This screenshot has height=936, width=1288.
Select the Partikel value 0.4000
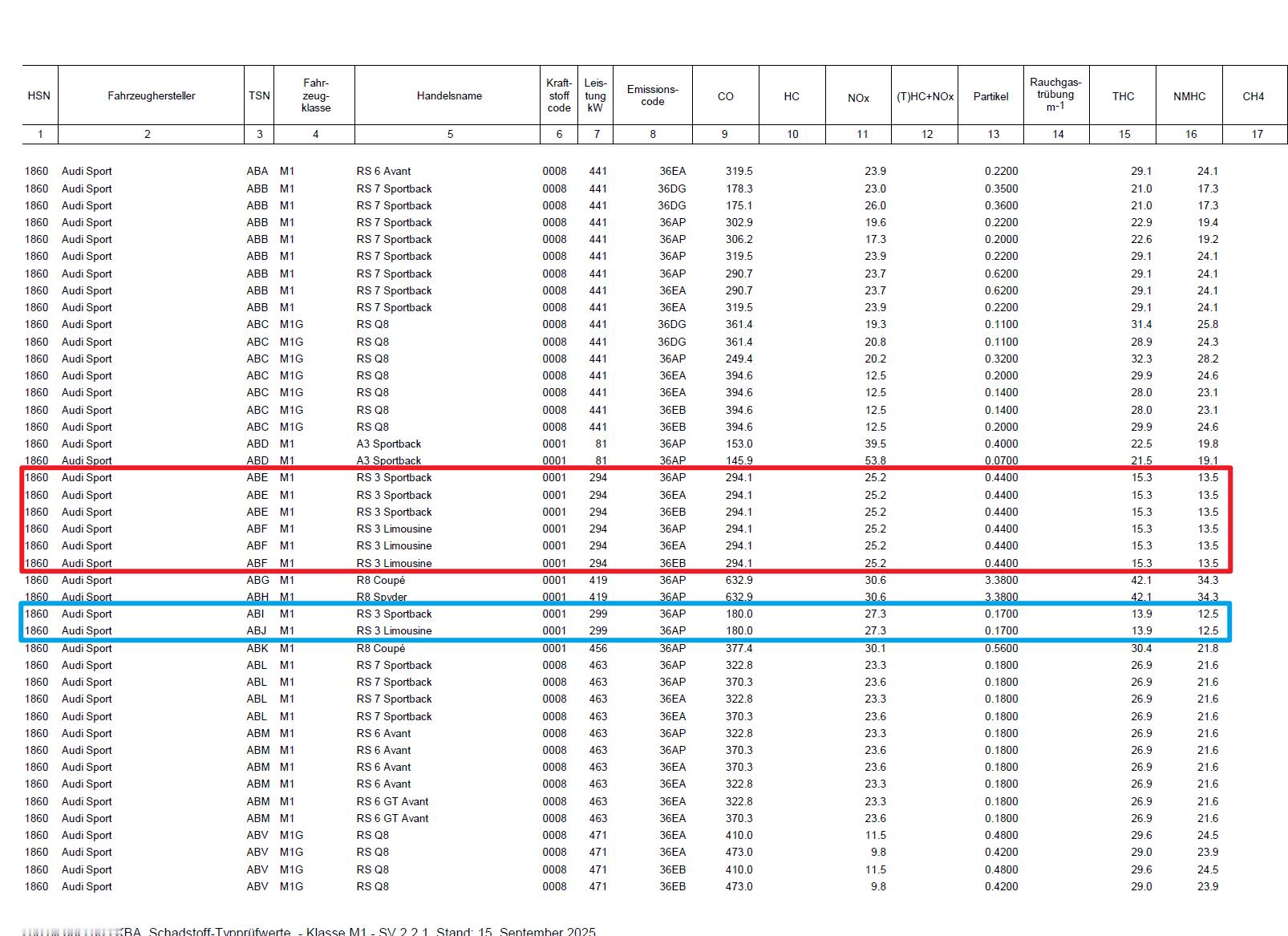click(x=1002, y=444)
